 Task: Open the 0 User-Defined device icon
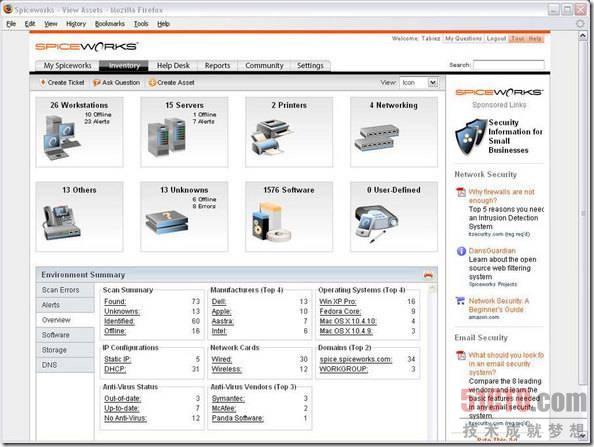pos(377,224)
